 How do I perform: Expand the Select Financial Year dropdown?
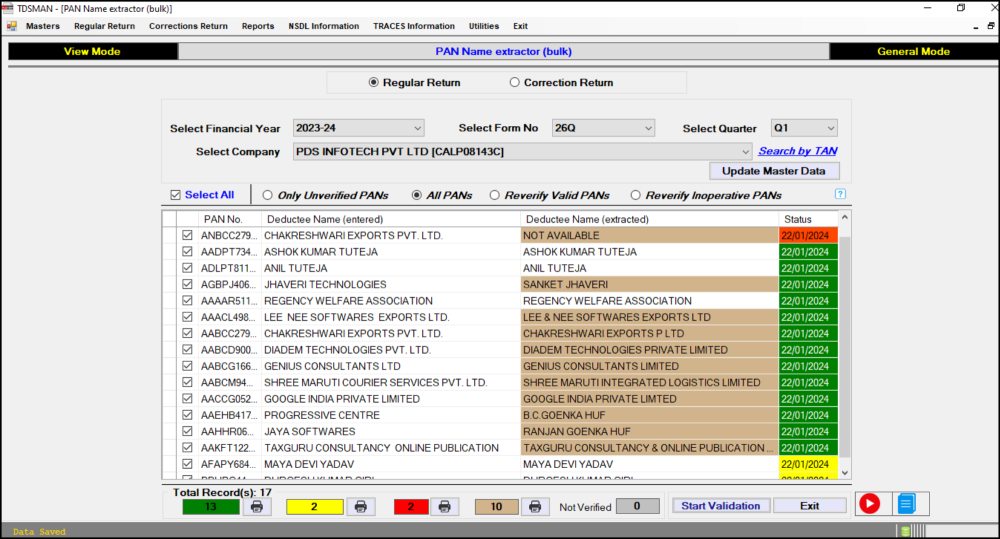417,128
